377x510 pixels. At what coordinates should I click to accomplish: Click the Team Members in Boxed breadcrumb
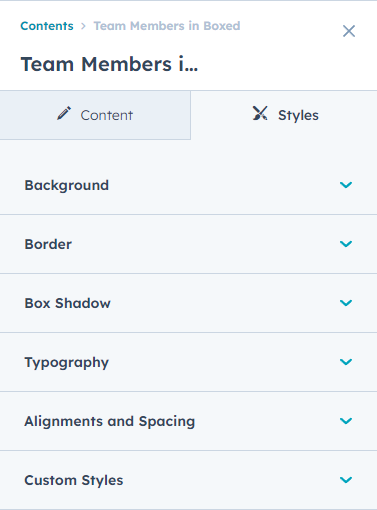[167, 26]
